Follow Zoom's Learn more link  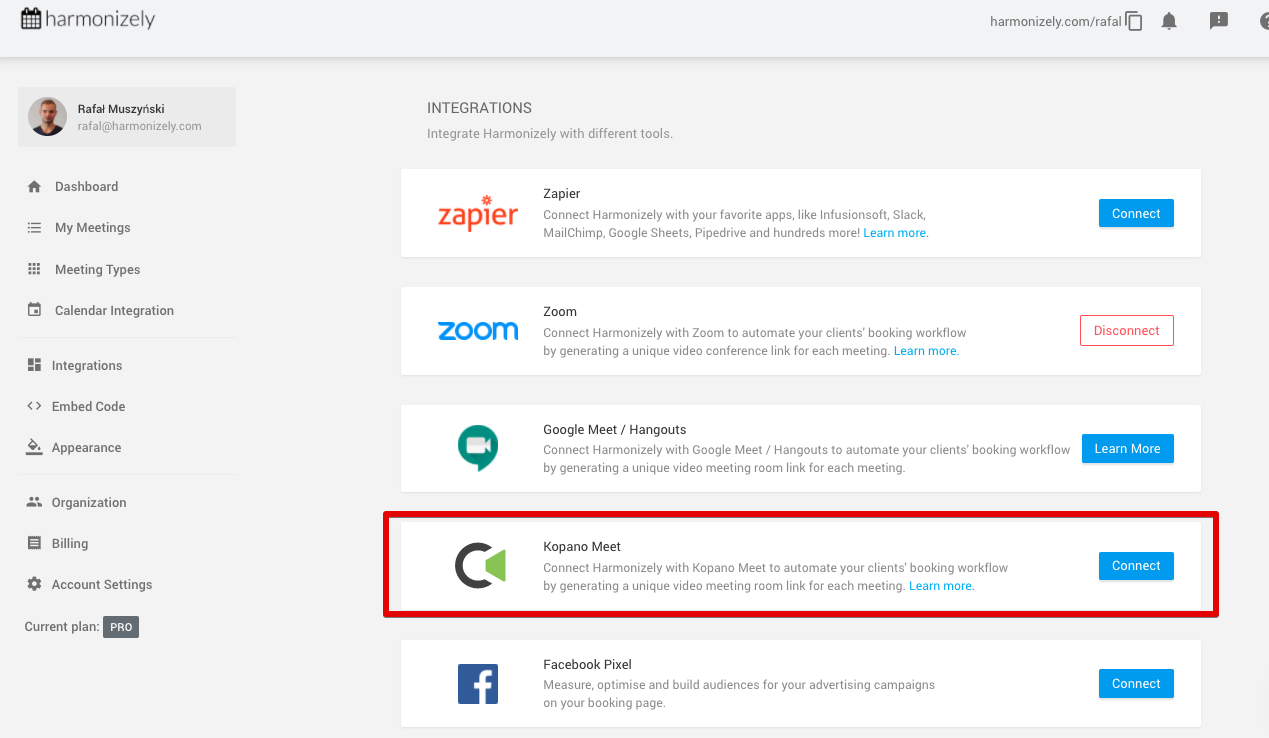(x=925, y=351)
